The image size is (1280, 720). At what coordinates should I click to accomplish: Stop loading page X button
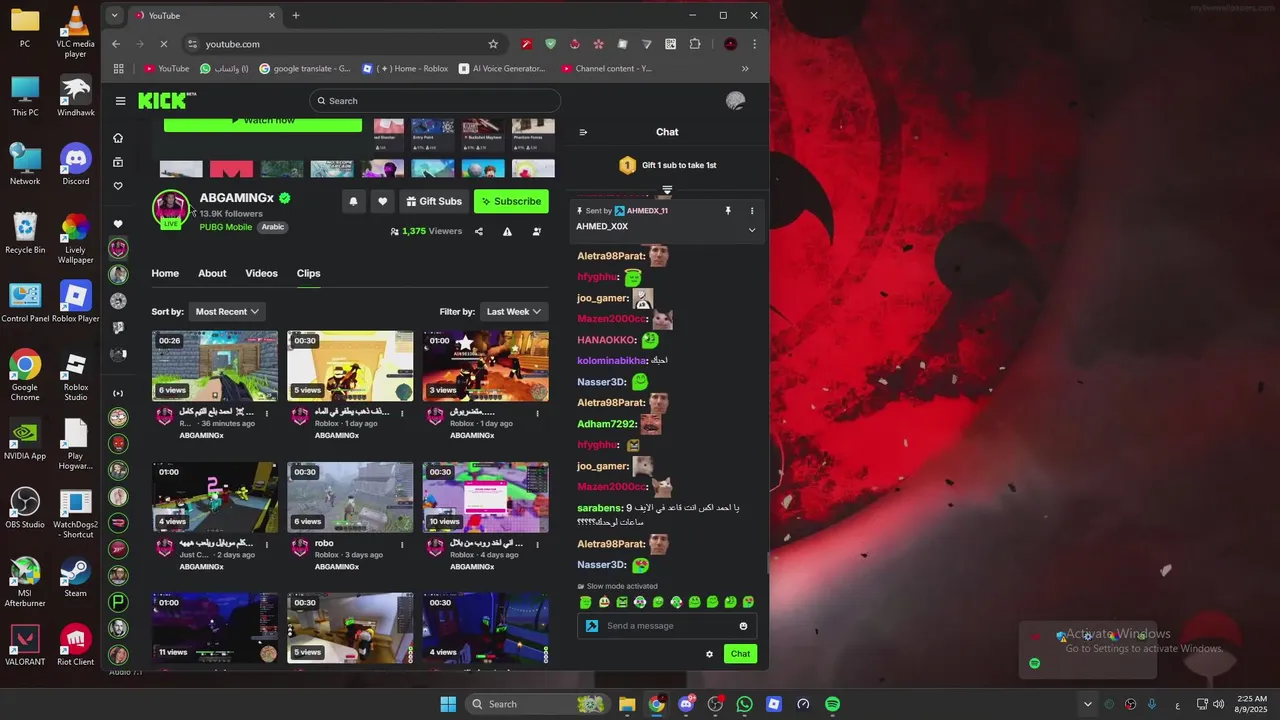click(164, 44)
